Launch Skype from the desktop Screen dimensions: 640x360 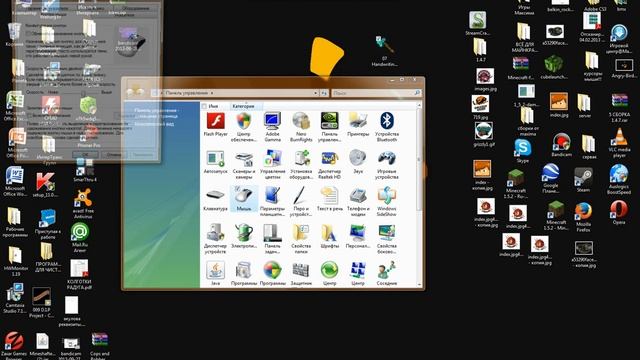(523, 151)
